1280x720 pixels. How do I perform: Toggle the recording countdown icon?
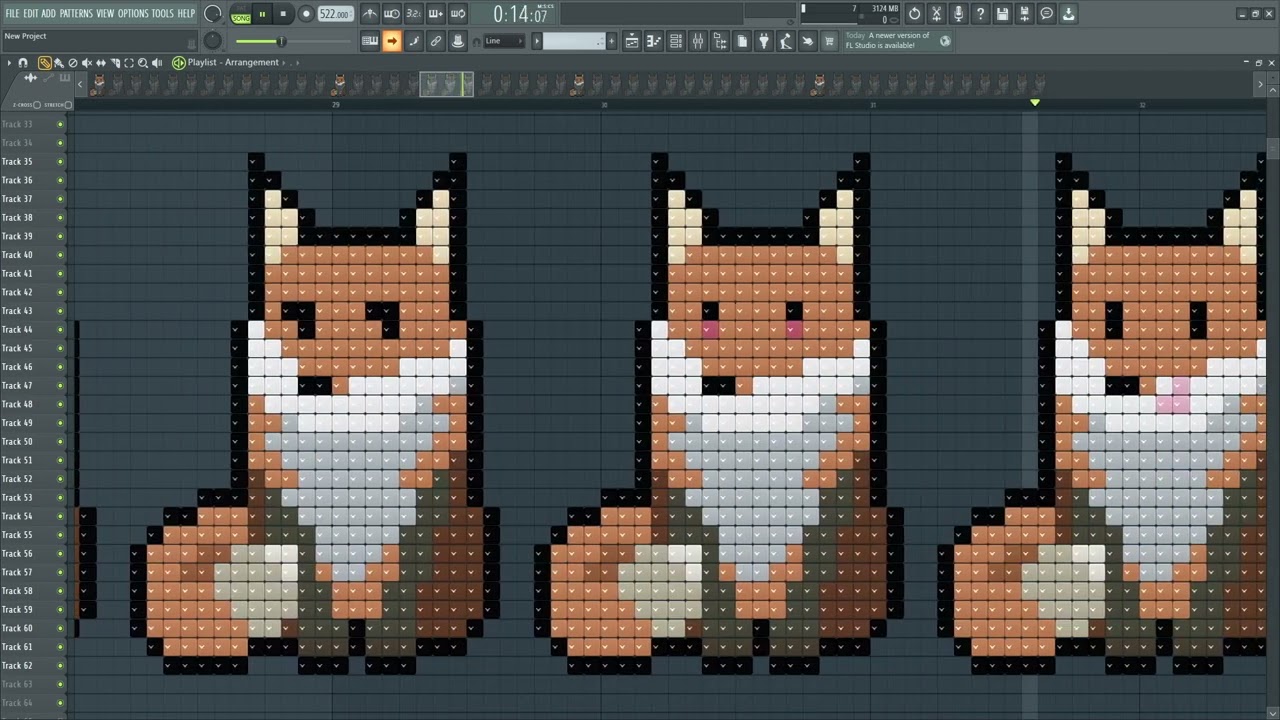pyautogui.click(x=414, y=14)
